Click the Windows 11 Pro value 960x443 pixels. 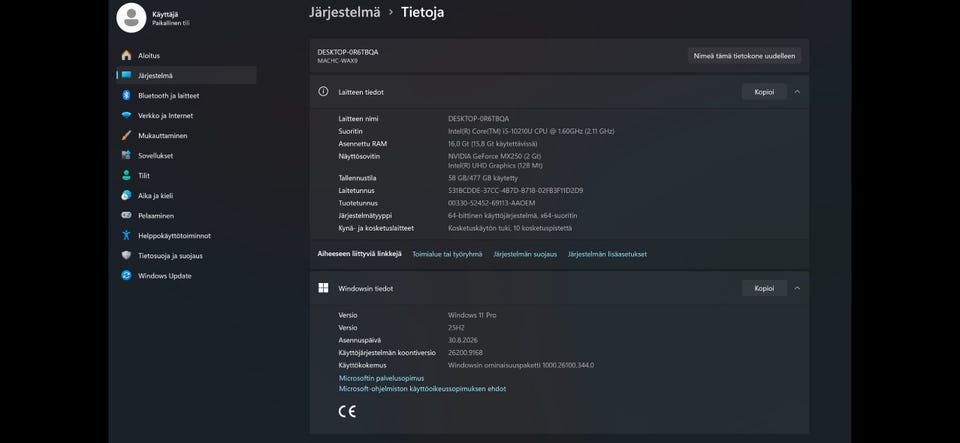(x=472, y=315)
